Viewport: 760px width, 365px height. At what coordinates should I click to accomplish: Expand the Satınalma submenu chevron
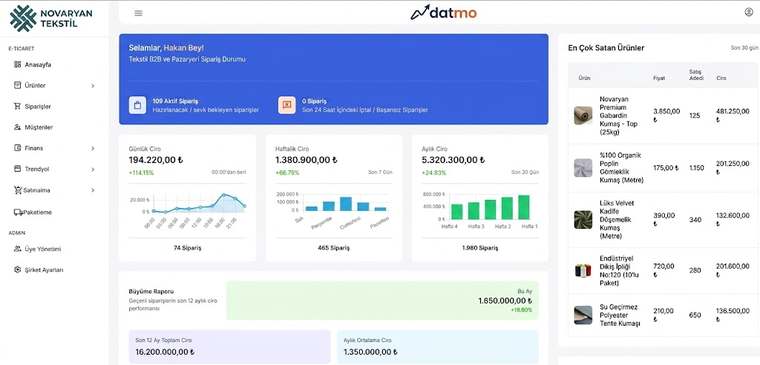point(93,190)
